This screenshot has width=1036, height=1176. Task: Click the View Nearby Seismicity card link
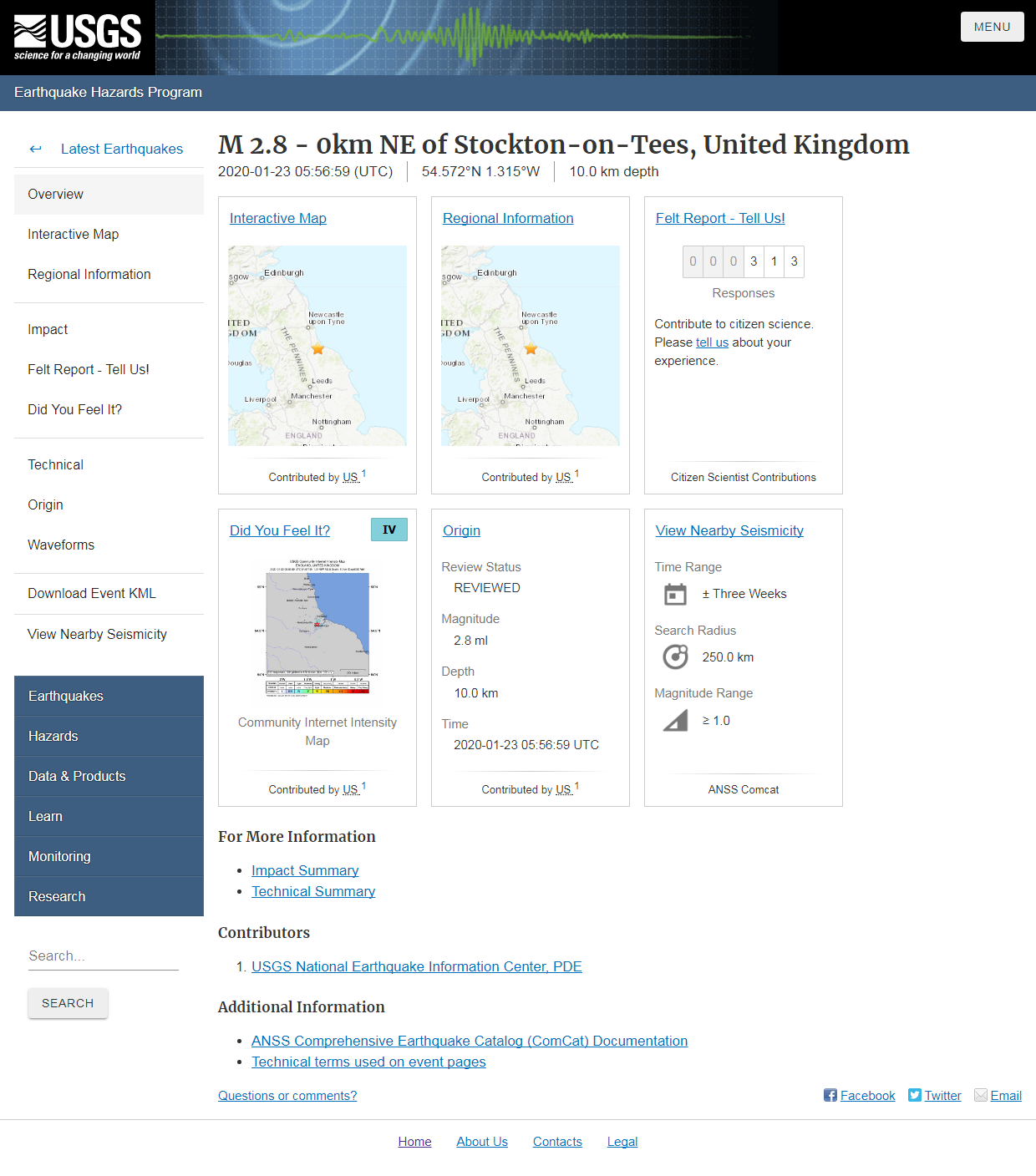click(729, 530)
